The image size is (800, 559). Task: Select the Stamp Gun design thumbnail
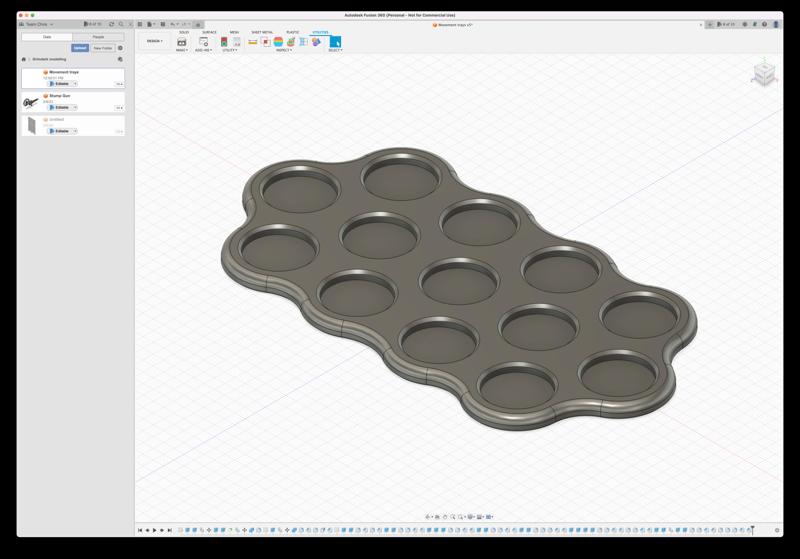click(x=31, y=103)
